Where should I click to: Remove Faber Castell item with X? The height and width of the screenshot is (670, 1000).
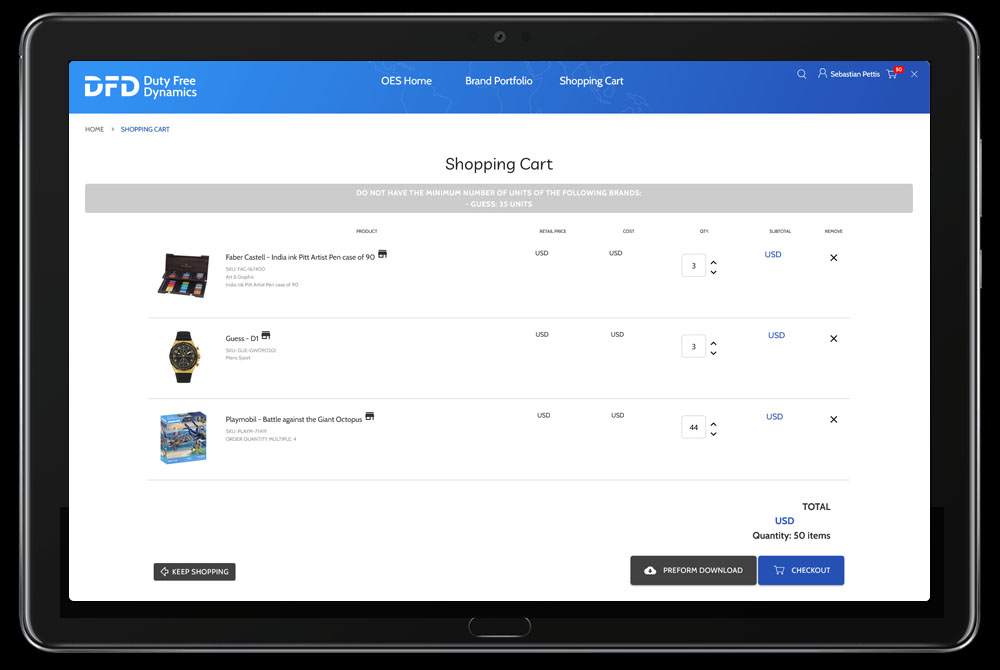(834, 258)
